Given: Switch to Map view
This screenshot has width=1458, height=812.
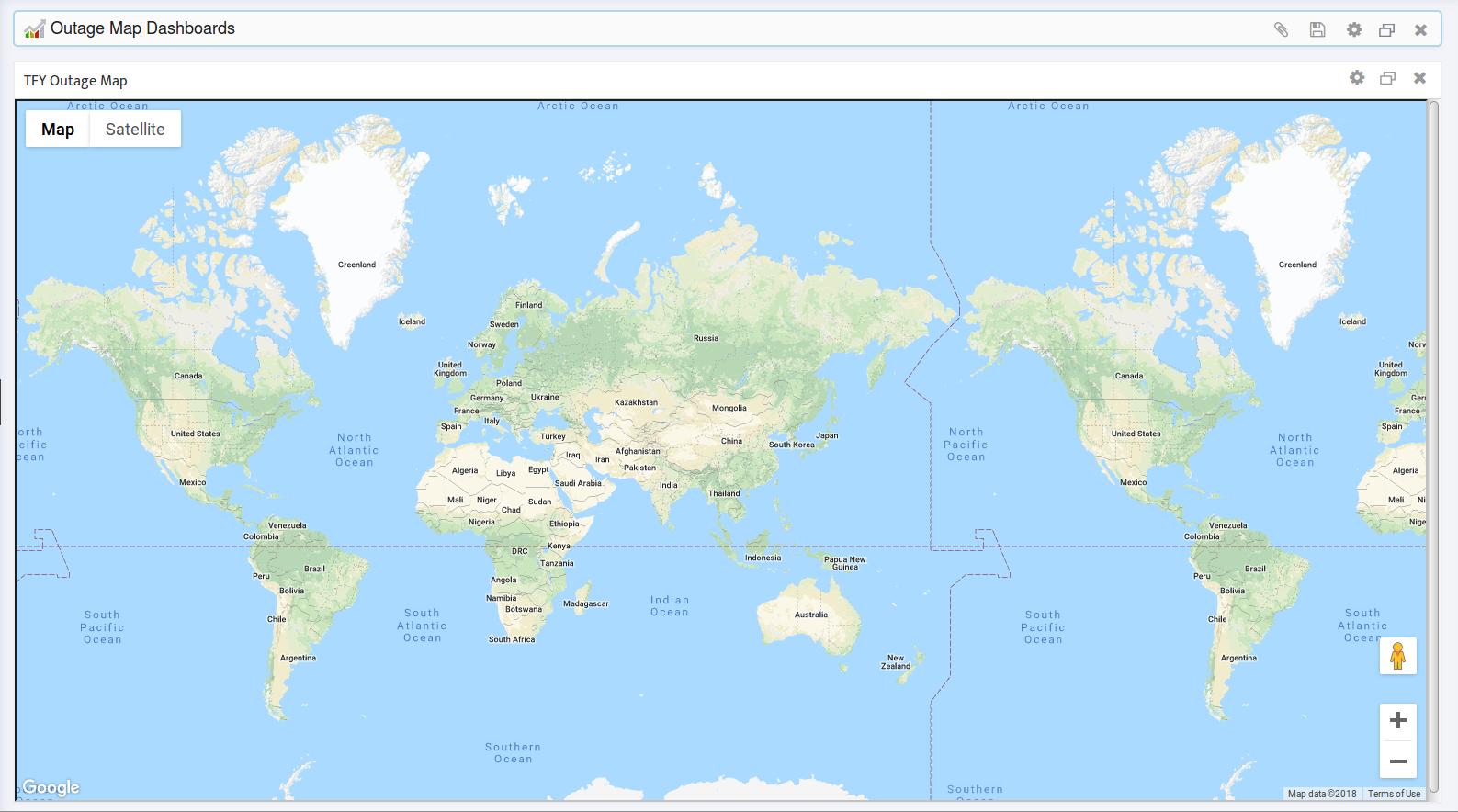Looking at the screenshot, I should (x=58, y=130).
